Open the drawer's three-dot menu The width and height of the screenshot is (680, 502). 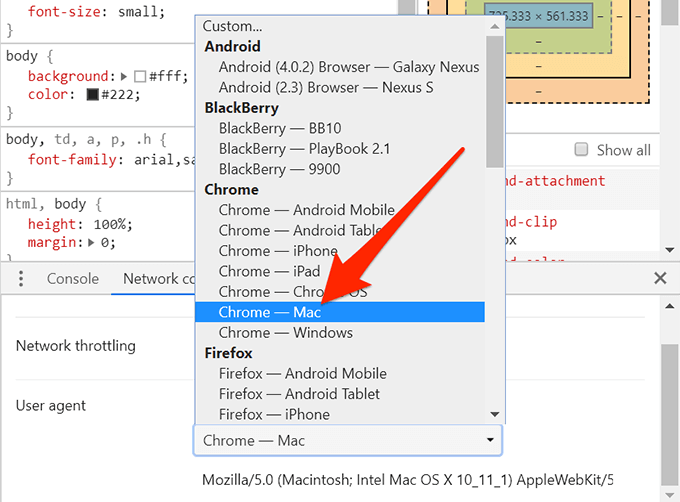[21, 278]
